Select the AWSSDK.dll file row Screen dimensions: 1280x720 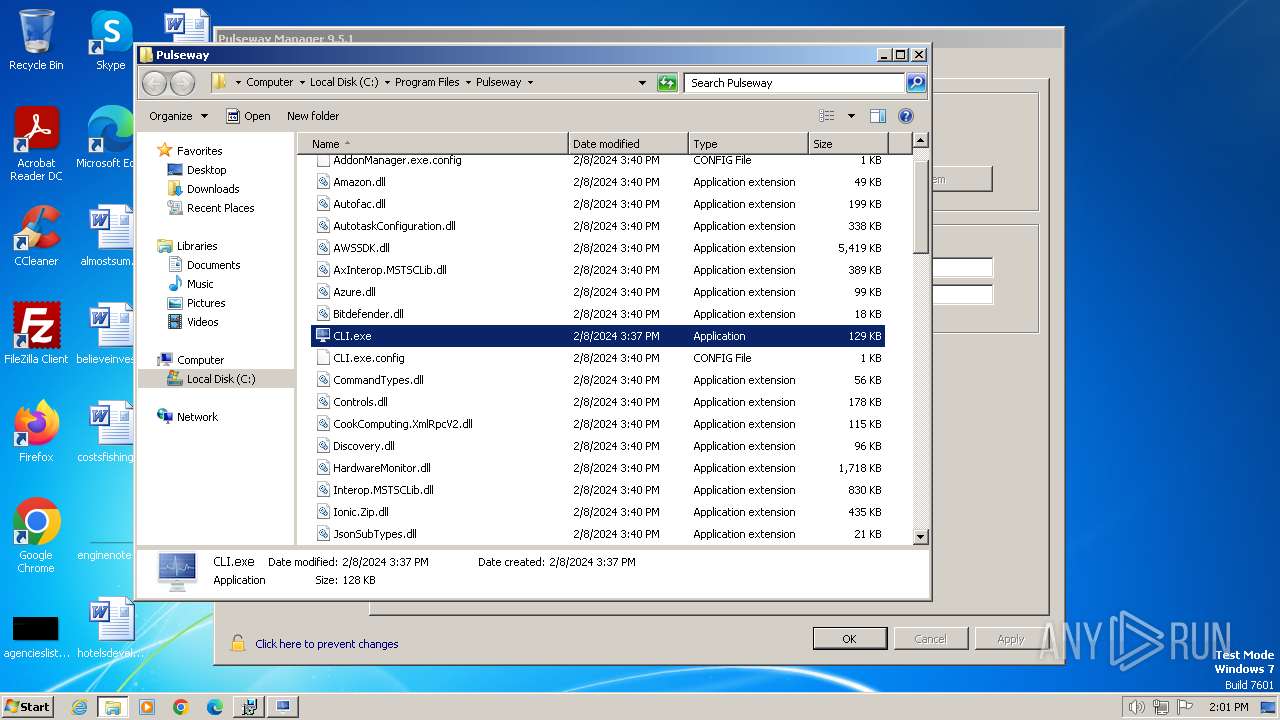coord(598,248)
